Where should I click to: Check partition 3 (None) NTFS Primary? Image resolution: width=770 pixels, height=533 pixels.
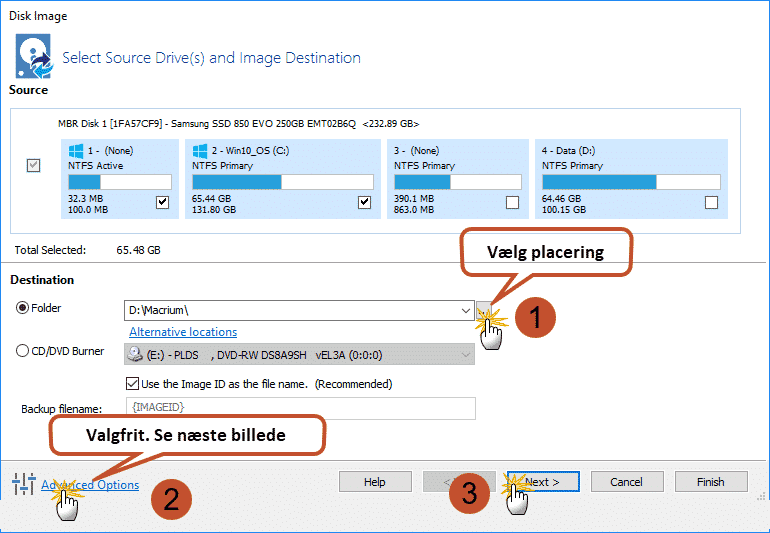coord(512,203)
